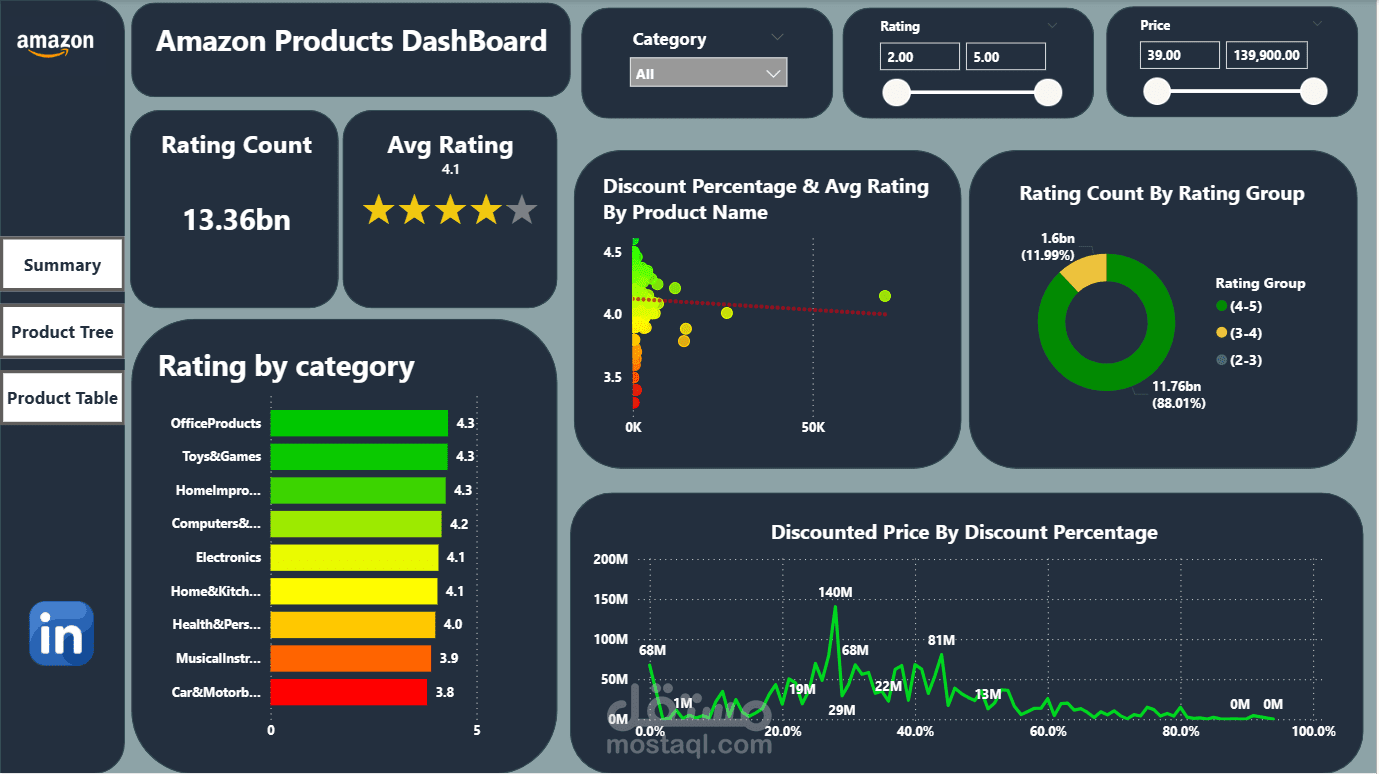Click the Price slider right handle
Screen dimensions: 1379x774
click(x=1313, y=92)
